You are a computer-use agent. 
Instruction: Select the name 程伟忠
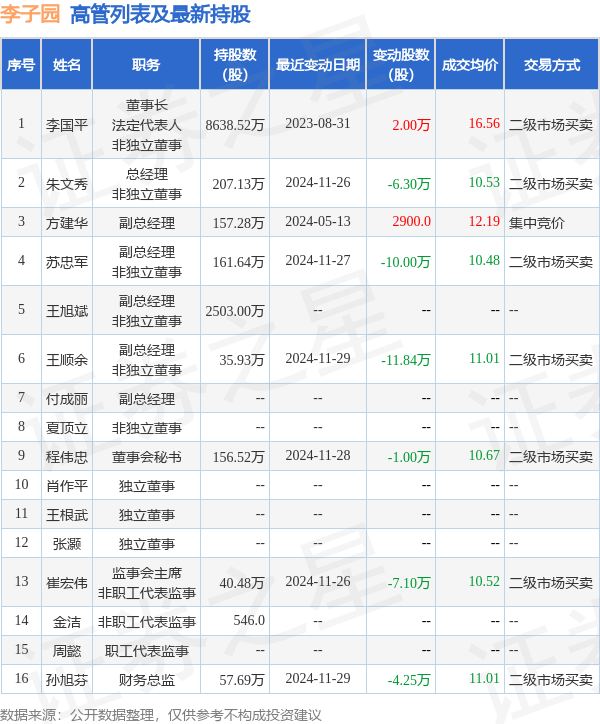click(67, 457)
